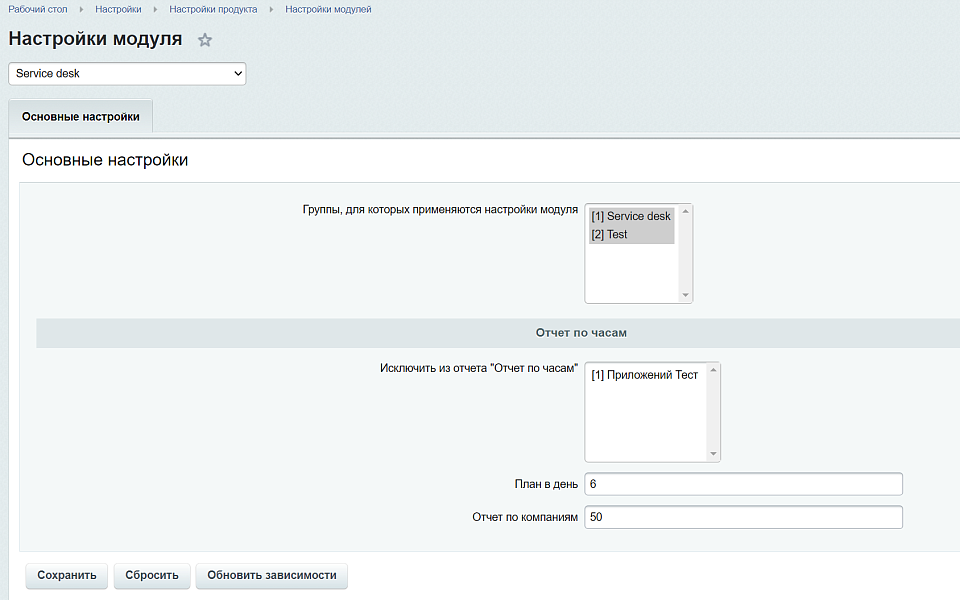Click the Отчет по часам section header
The width and height of the screenshot is (960, 600).
pos(578,332)
